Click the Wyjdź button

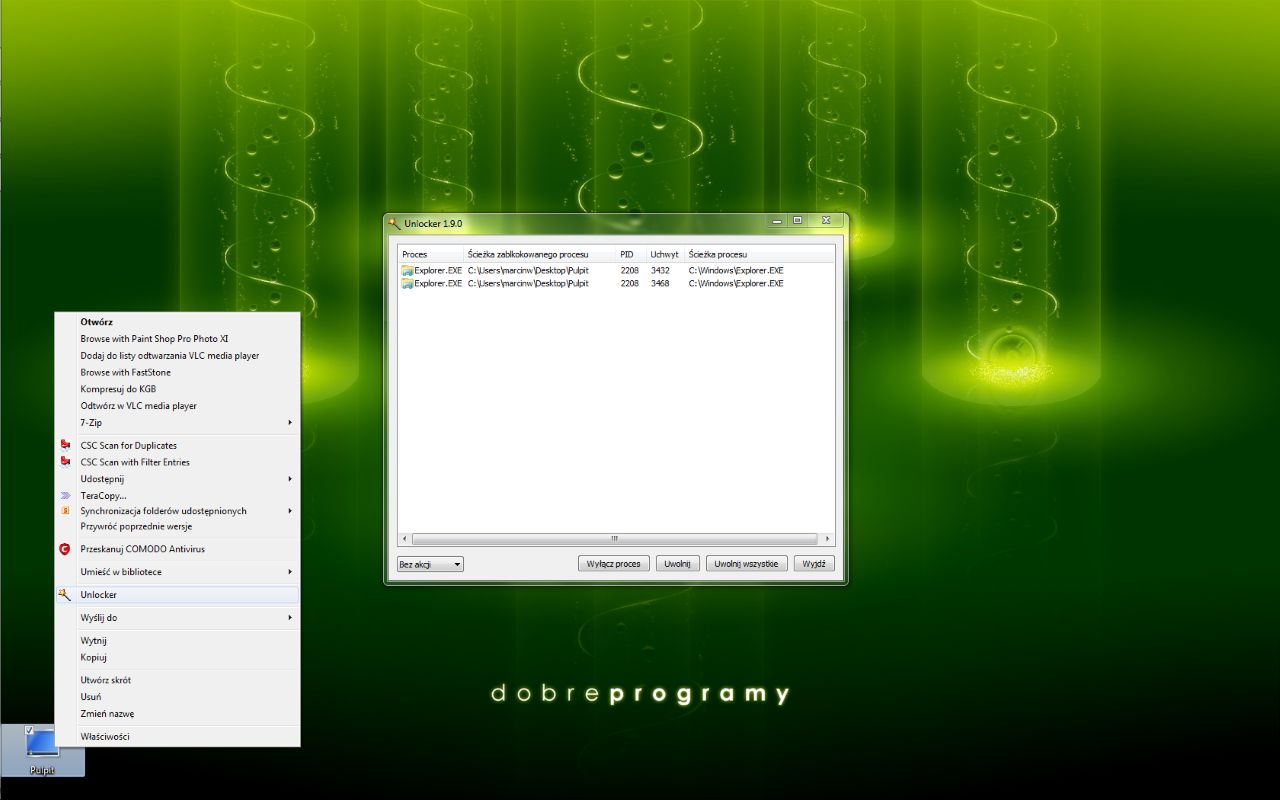point(814,564)
